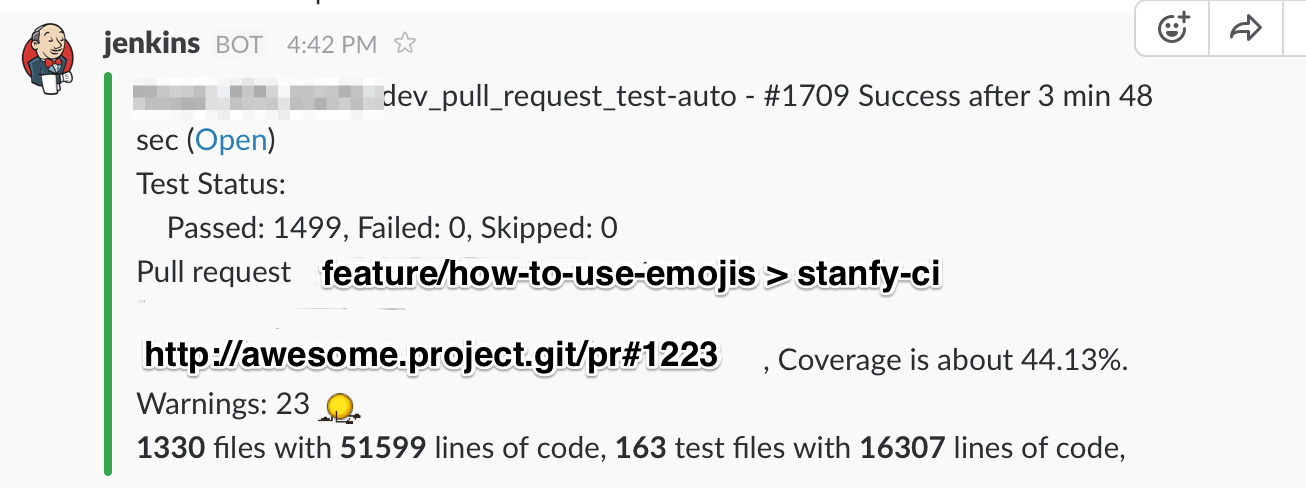Click the pull request URL awesome.project.git/pr#1223

432,355
